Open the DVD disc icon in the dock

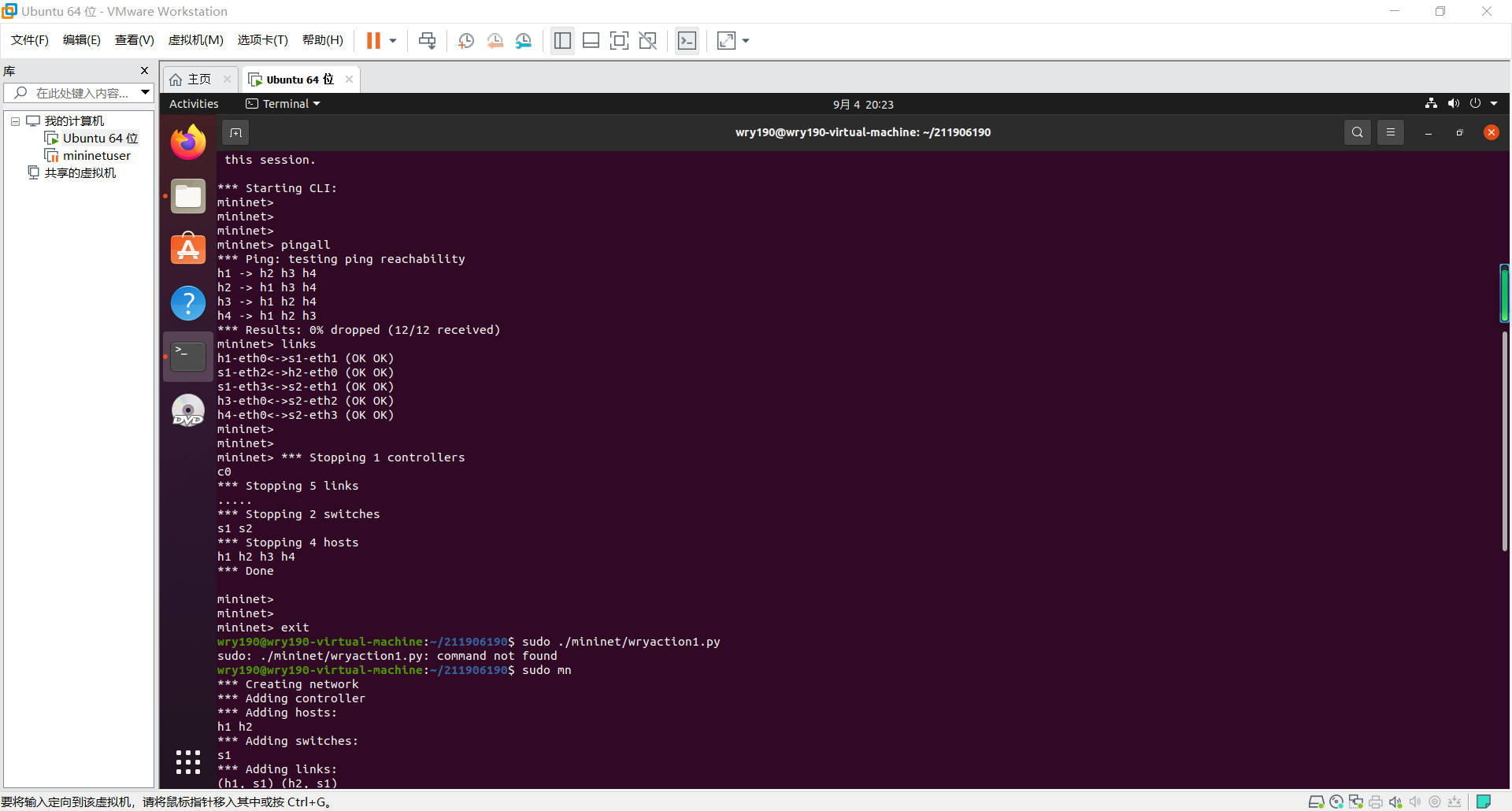pos(188,410)
